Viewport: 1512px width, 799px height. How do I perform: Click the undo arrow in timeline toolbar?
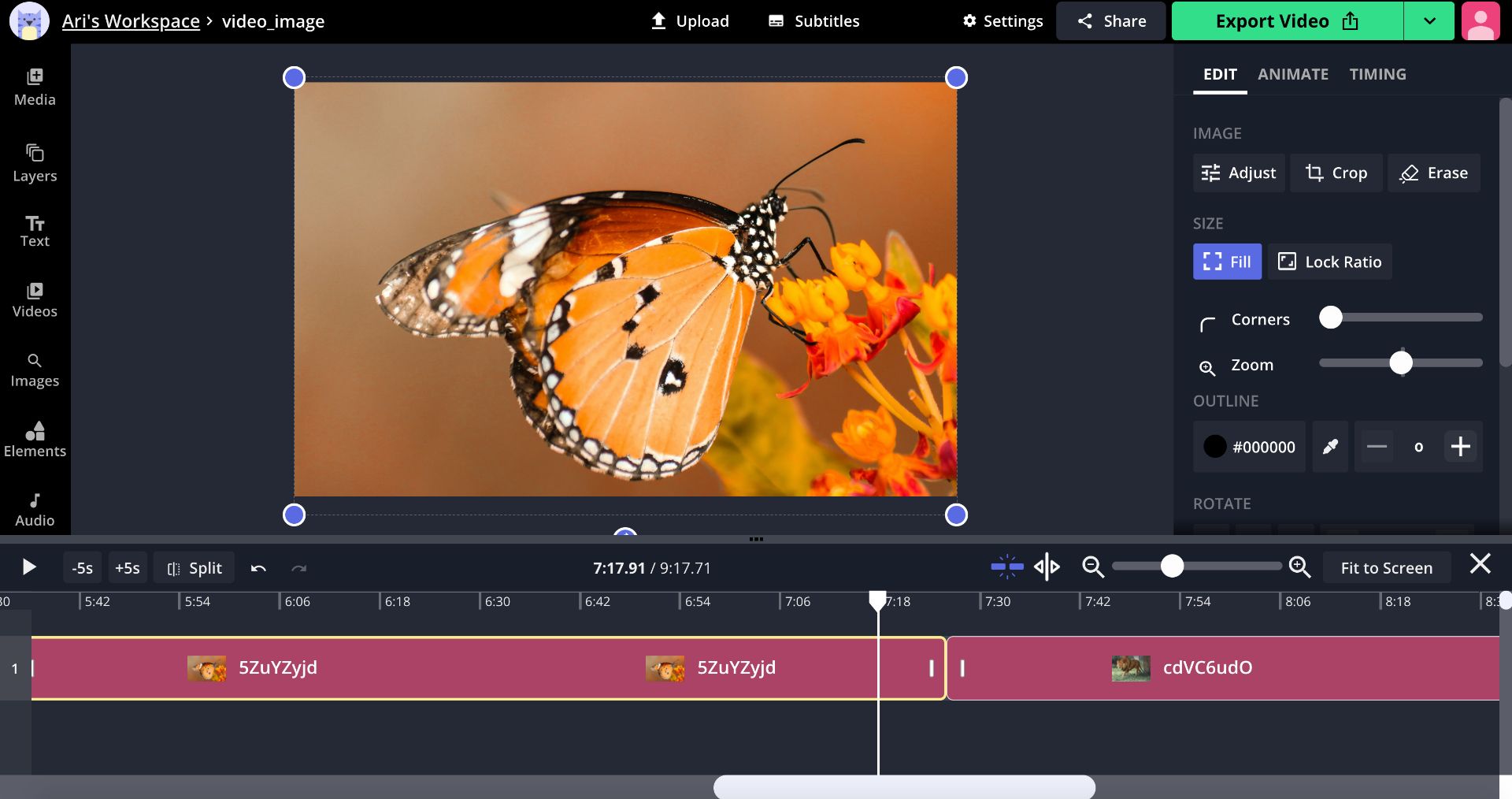258,568
